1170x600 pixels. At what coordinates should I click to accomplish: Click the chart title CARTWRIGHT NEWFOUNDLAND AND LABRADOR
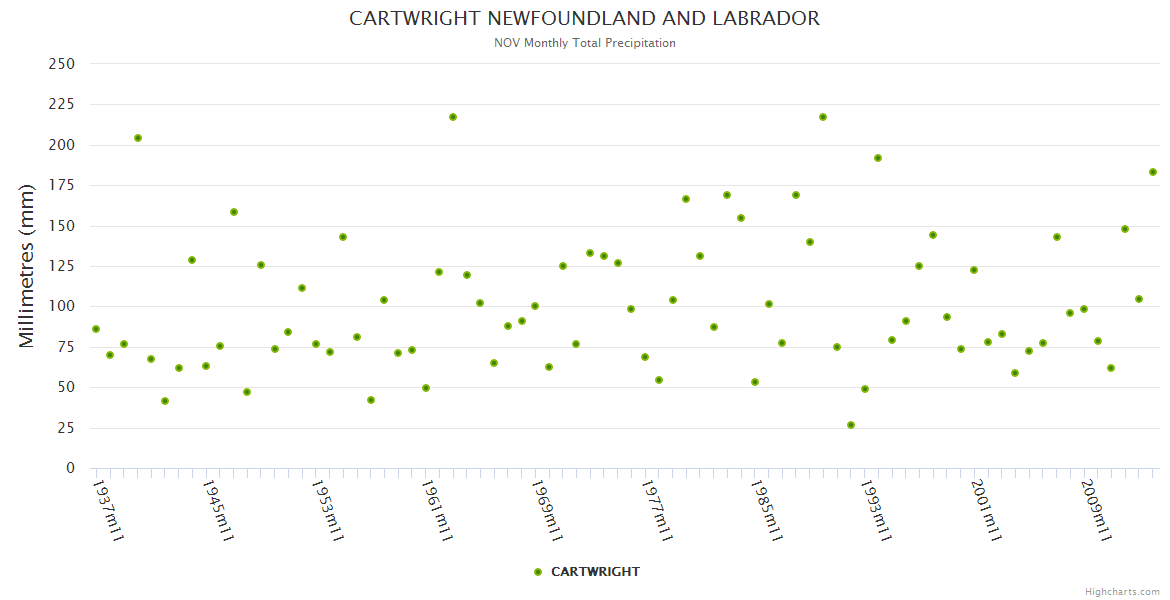click(585, 19)
